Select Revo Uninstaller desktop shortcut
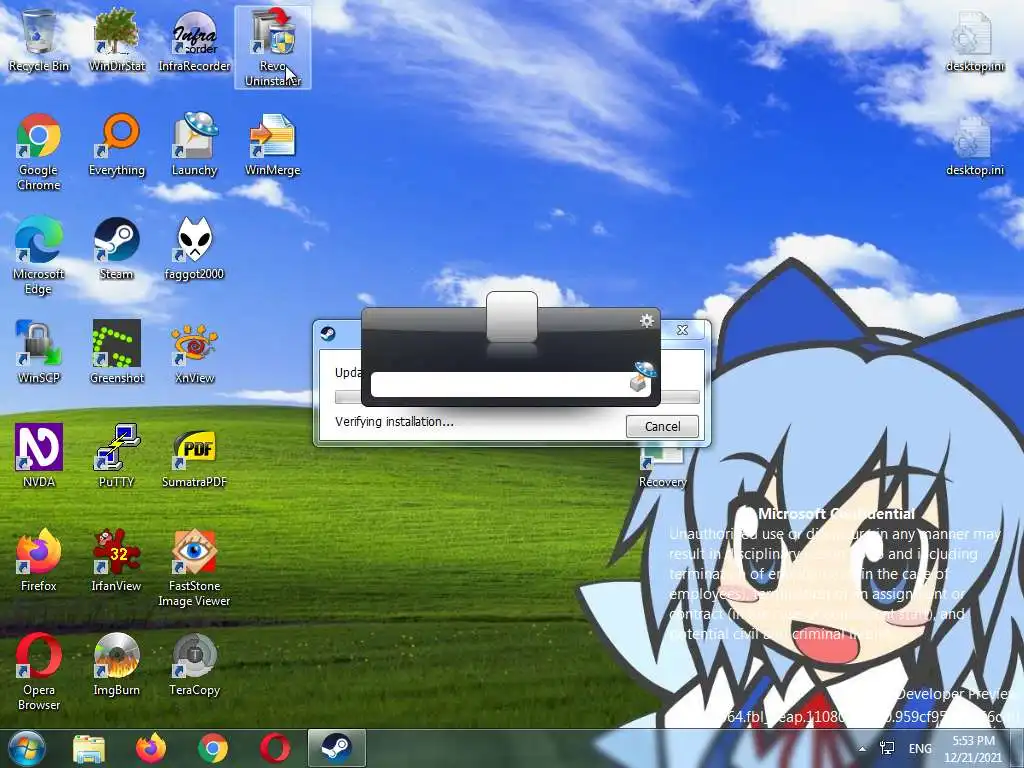Viewport: 1024px width, 768px height. 273,48
